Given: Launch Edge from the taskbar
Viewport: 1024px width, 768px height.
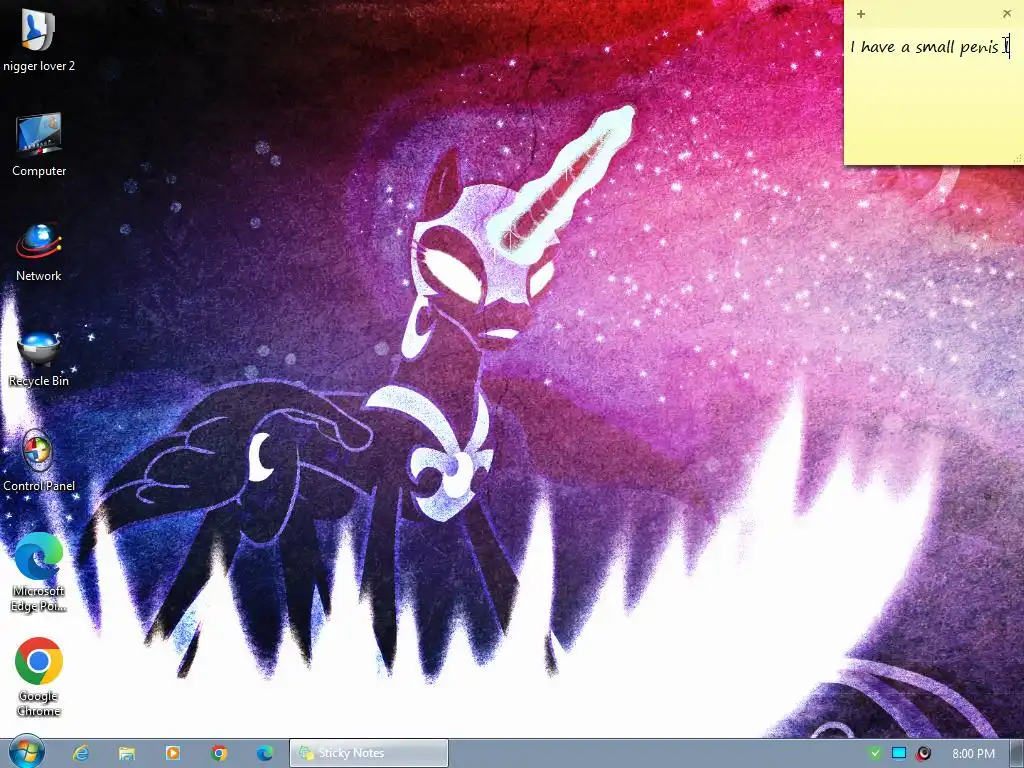Looking at the screenshot, I should pos(264,753).
